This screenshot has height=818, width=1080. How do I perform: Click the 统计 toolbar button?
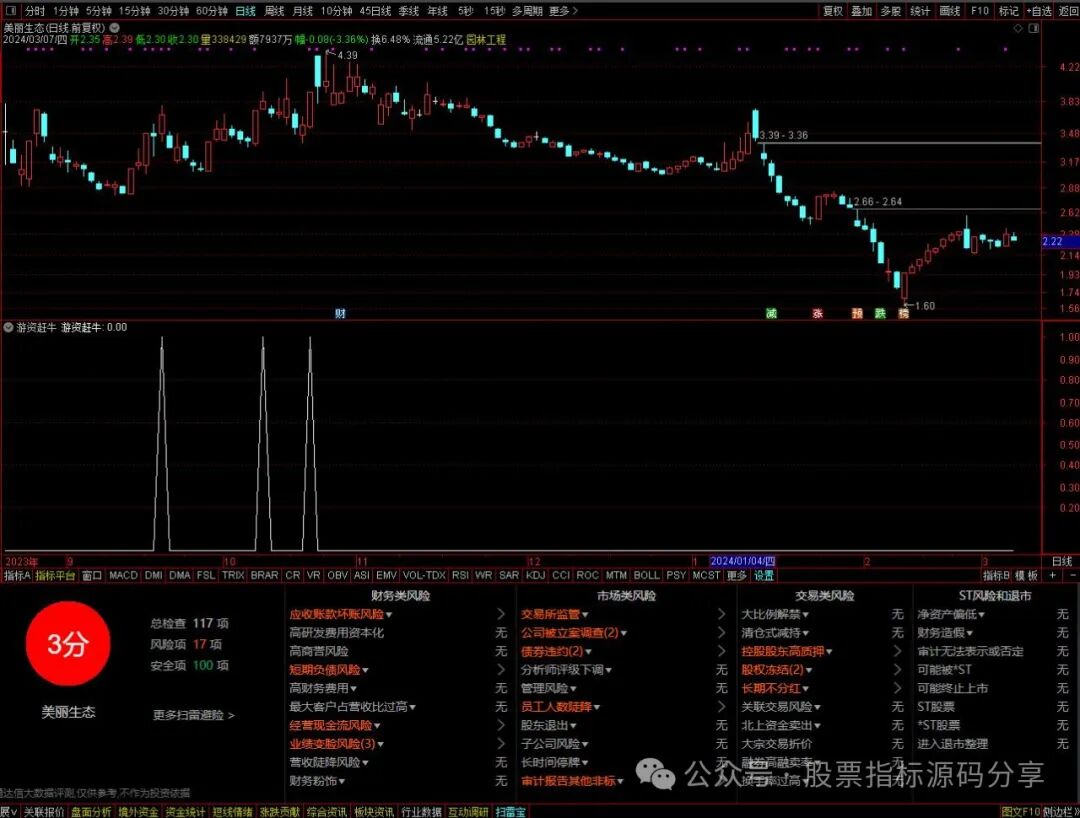click(920, 11)
